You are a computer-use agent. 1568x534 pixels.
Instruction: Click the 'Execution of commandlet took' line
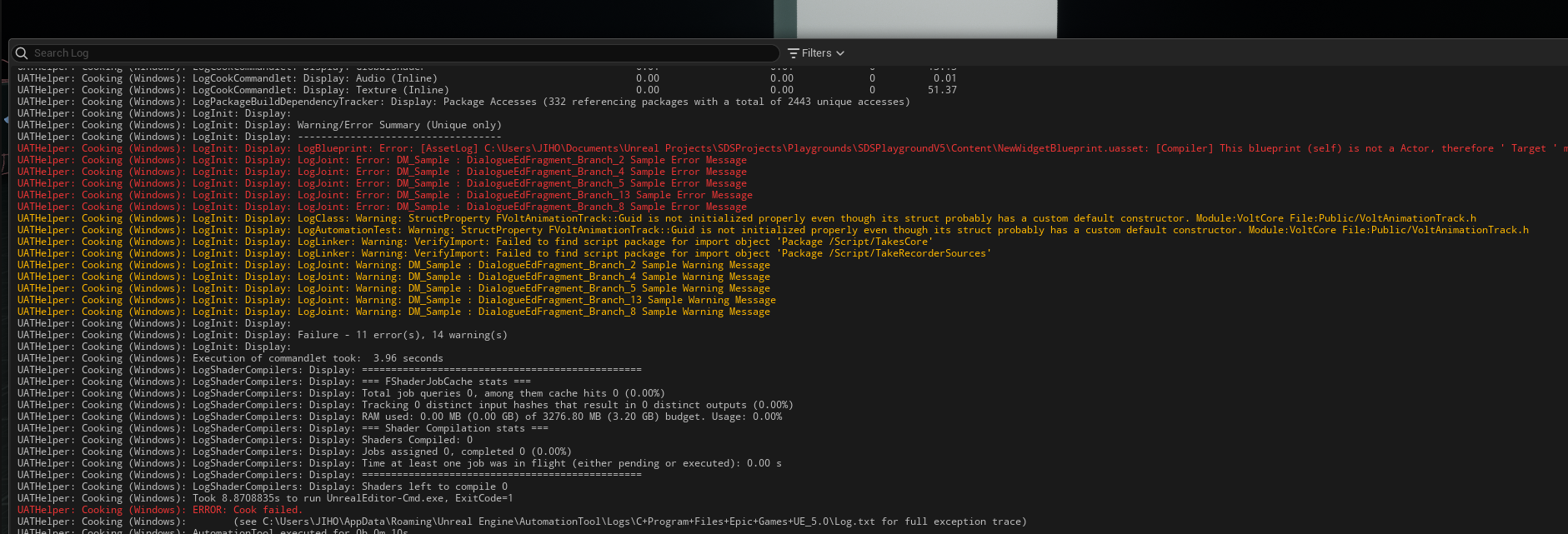coord(317,358)
